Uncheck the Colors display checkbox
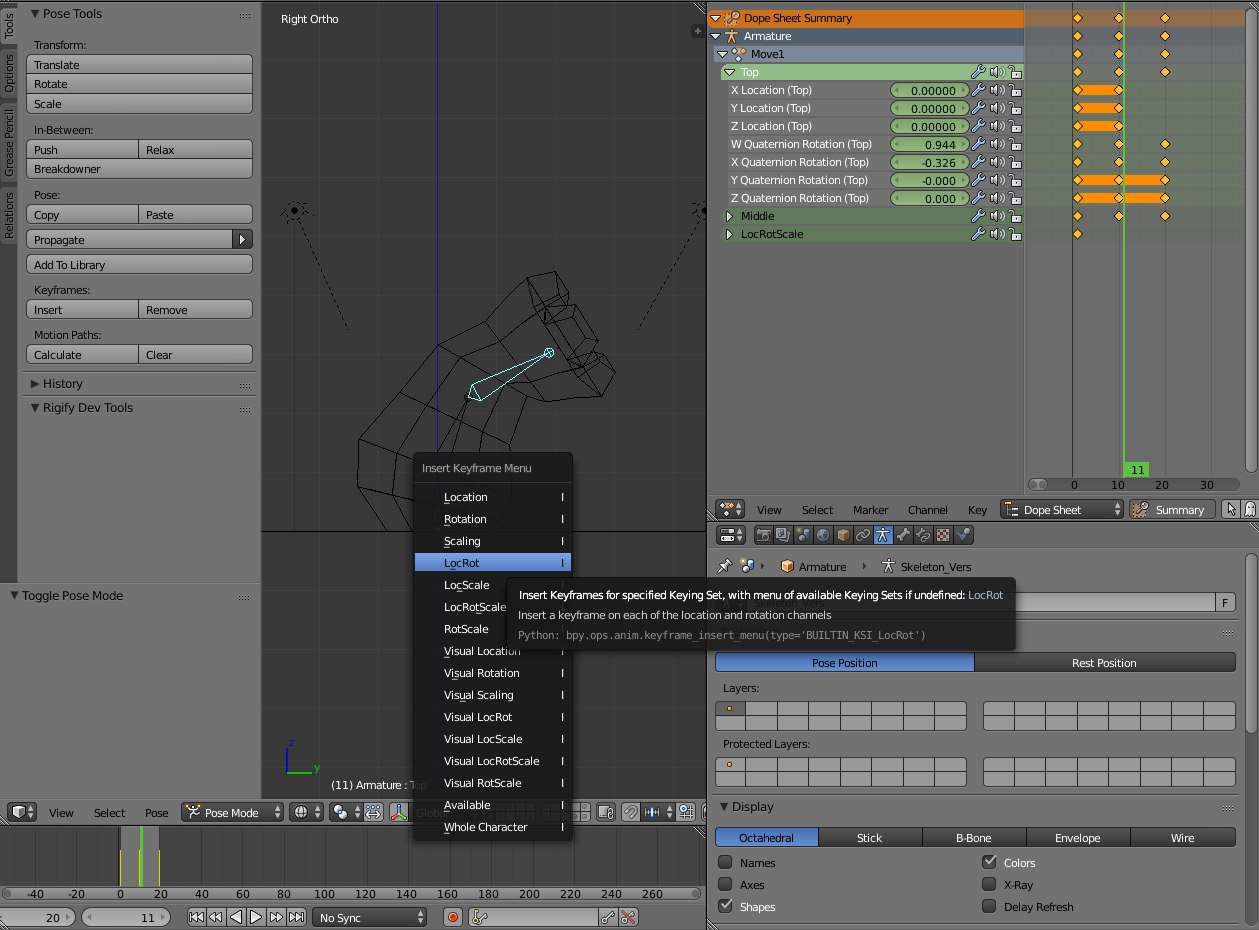Viewport: 1259px width, 930px height. 989,862
